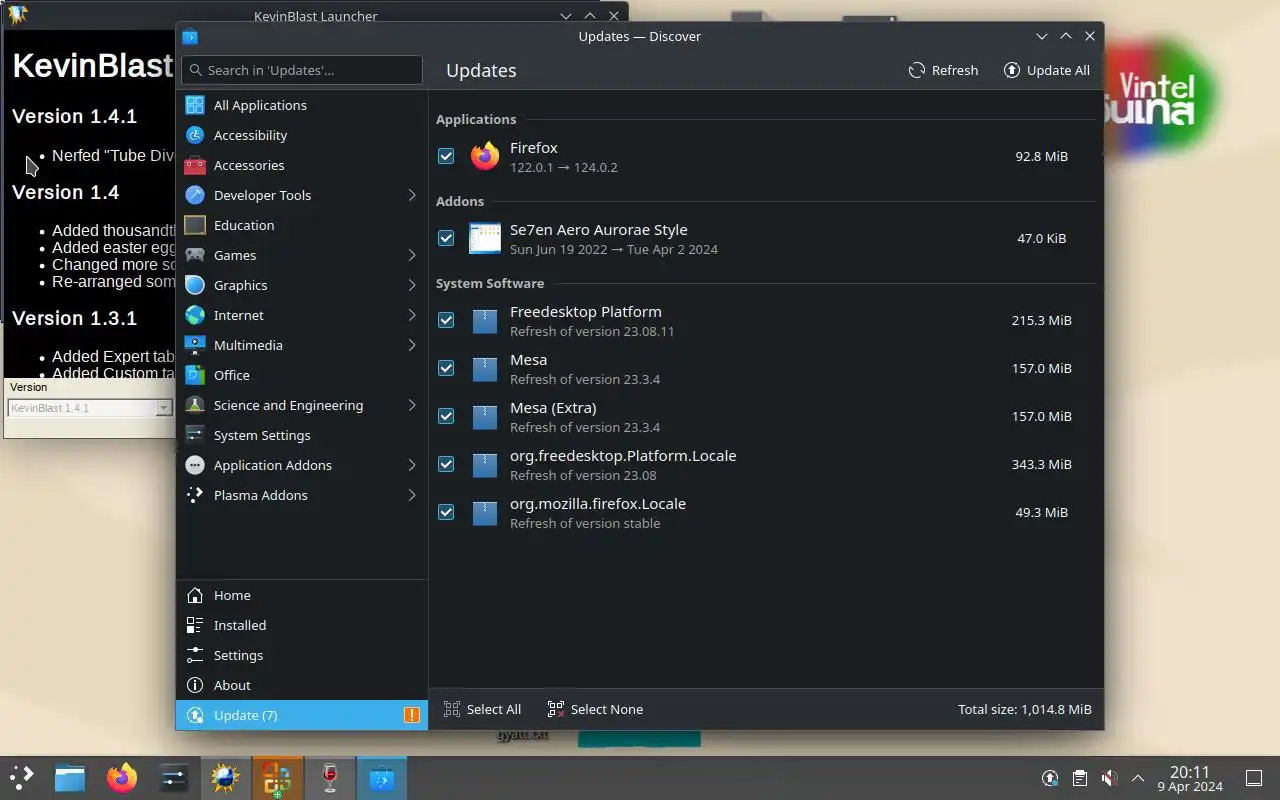Click the Settings sliders icon in sidebar
The height and width of the screenshot is (800, 1280).
[195, 655]
